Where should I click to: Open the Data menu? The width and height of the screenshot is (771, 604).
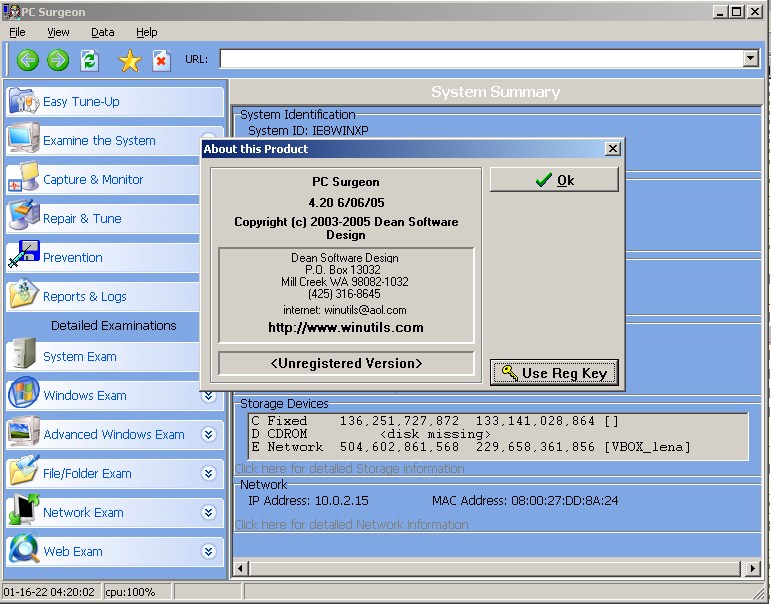(103, 32)
